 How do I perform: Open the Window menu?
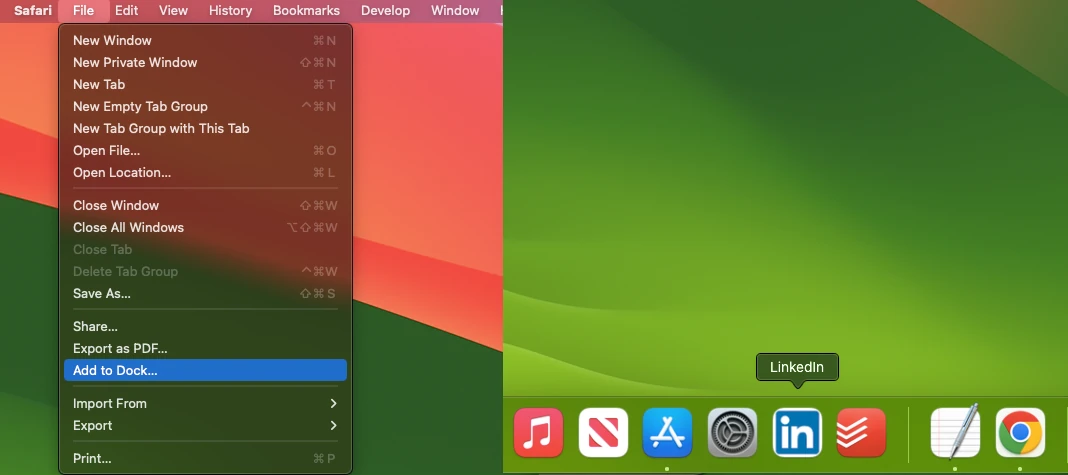pyautogui.click(x=455, y=11)
